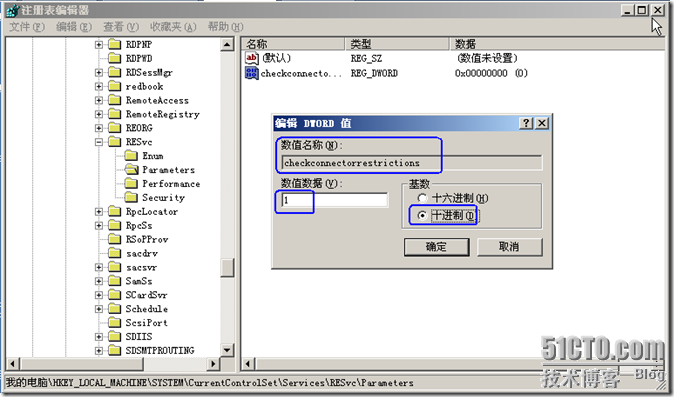Collapse the RESvc tree node

(x=99, y=142)
